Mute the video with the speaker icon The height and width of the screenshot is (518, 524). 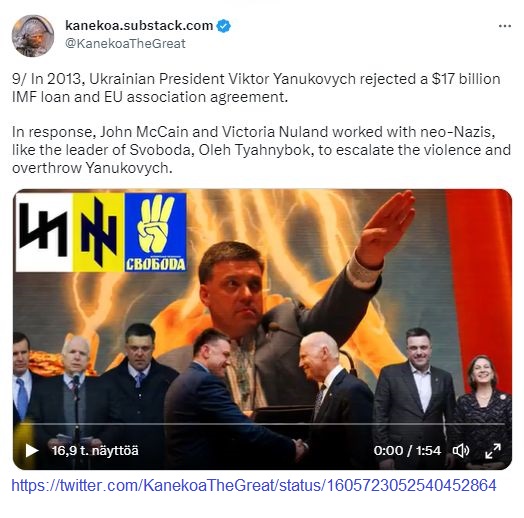click(461, 450)
